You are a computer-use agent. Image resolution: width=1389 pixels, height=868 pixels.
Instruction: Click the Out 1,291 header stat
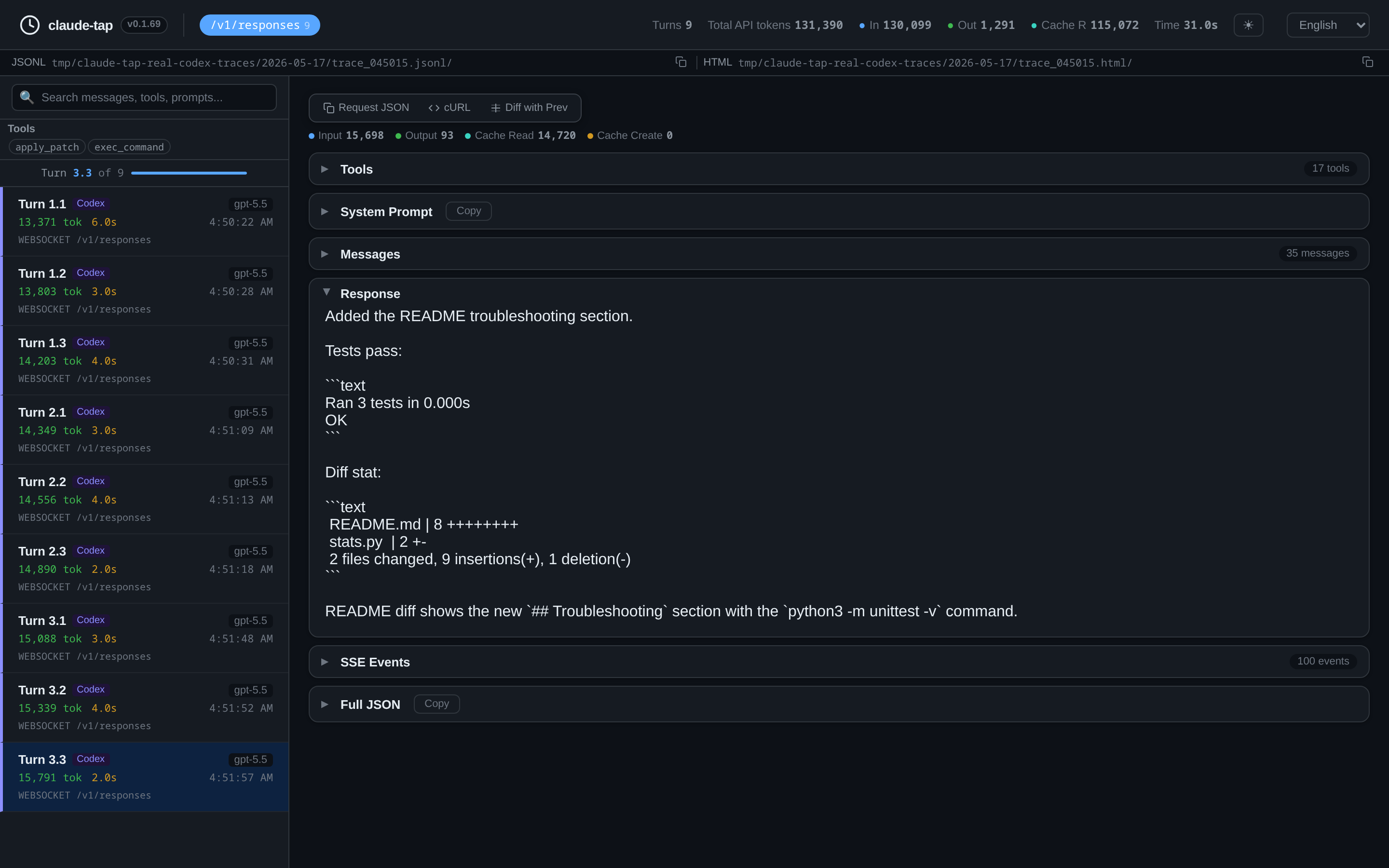click(x=981, y=25)
